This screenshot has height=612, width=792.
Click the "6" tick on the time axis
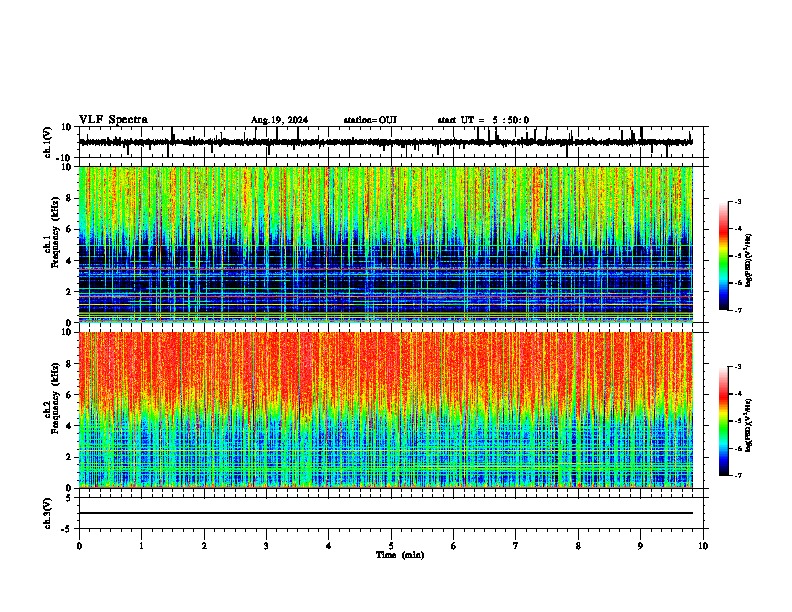pyautogui.click(x=454, y=546)
